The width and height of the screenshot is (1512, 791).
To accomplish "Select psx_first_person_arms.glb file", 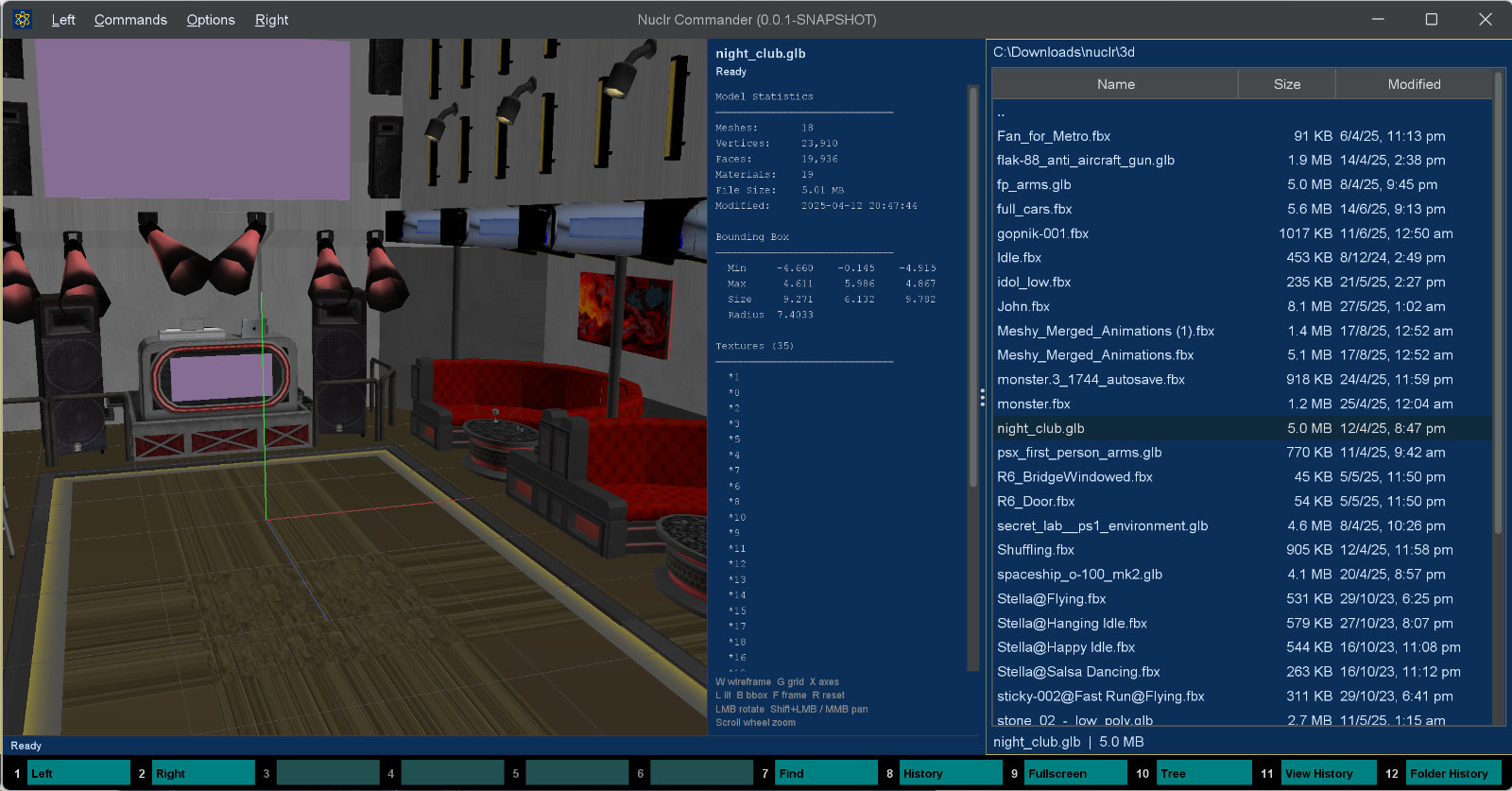I will pyautogui.click(x=1243, y=453).
